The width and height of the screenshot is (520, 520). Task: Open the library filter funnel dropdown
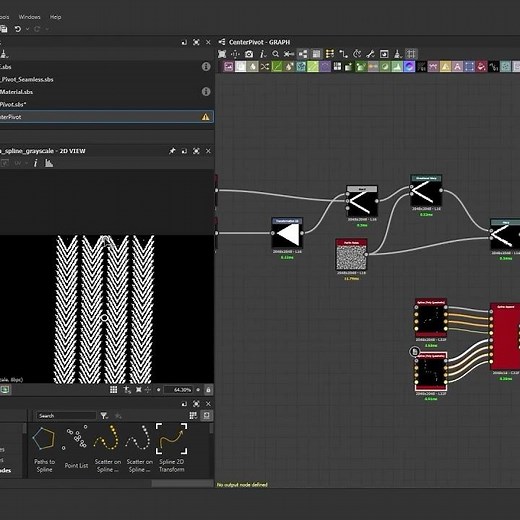104,416
